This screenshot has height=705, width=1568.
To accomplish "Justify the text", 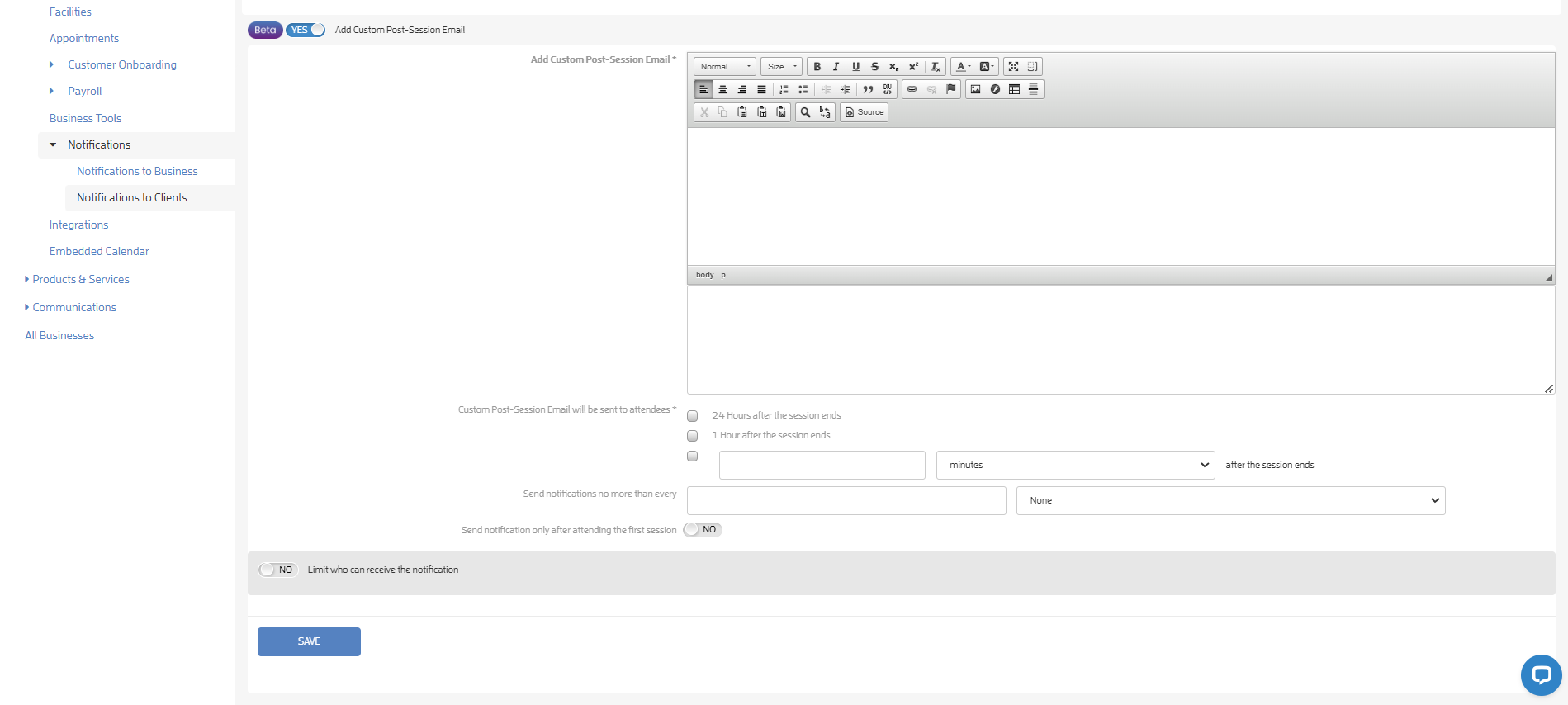I will [761, 89].
